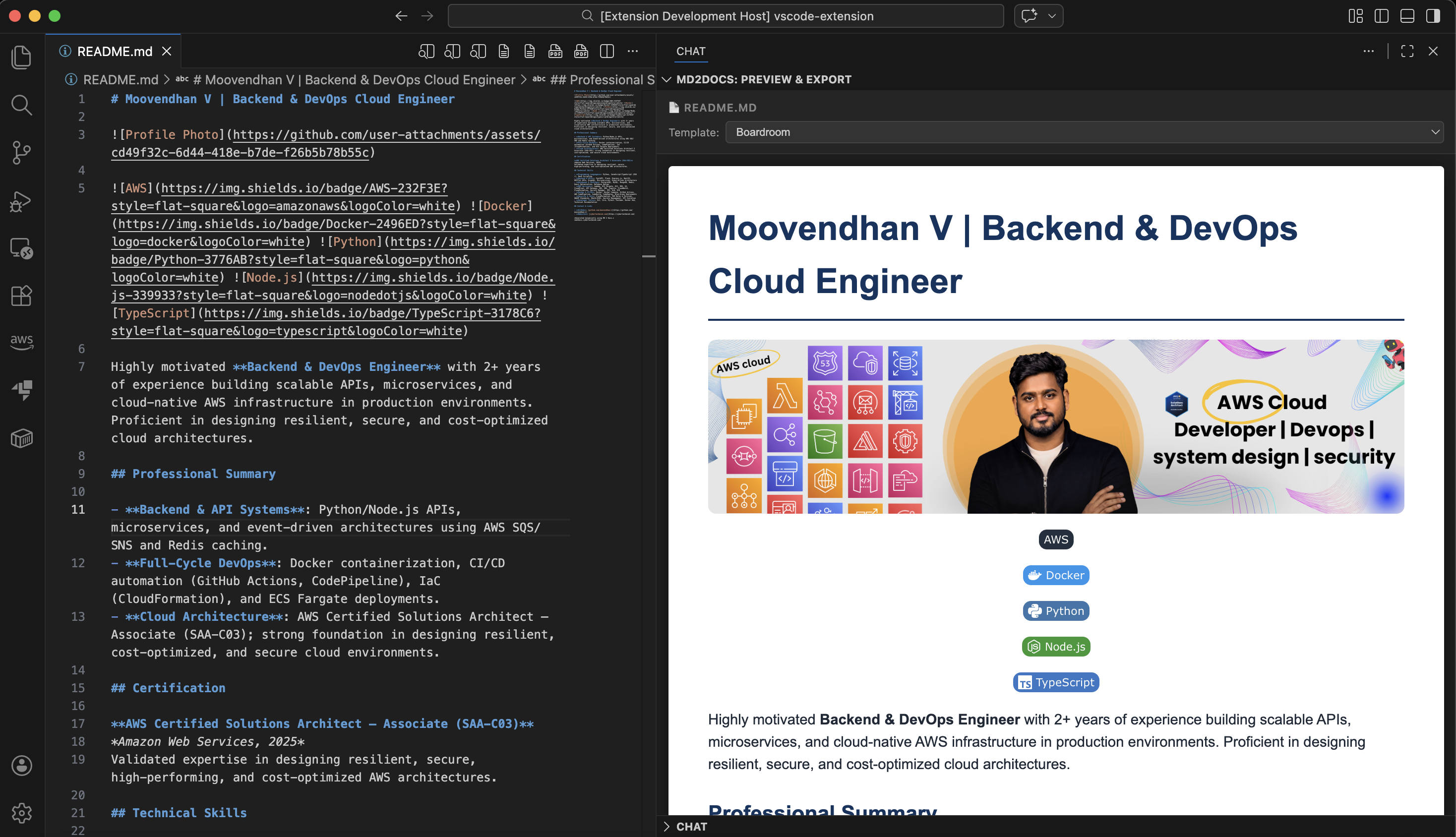The image size is (1456, 837).
Task: Open editor More Actions ellipsis
Action: (x=633, y=51)
